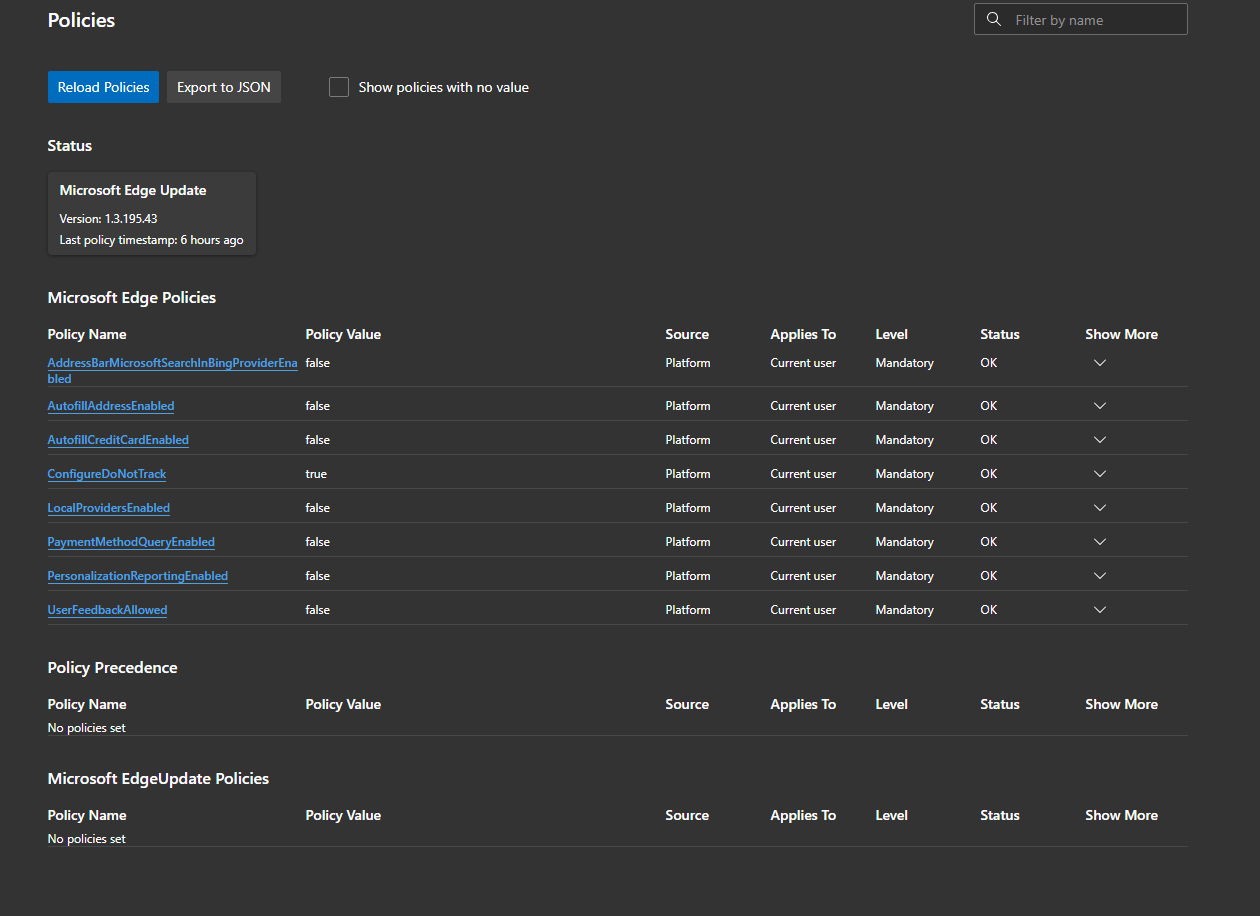
Task: Expand Show More chevron for LocalProvidersEnabled
Action: coord(1100,508)
